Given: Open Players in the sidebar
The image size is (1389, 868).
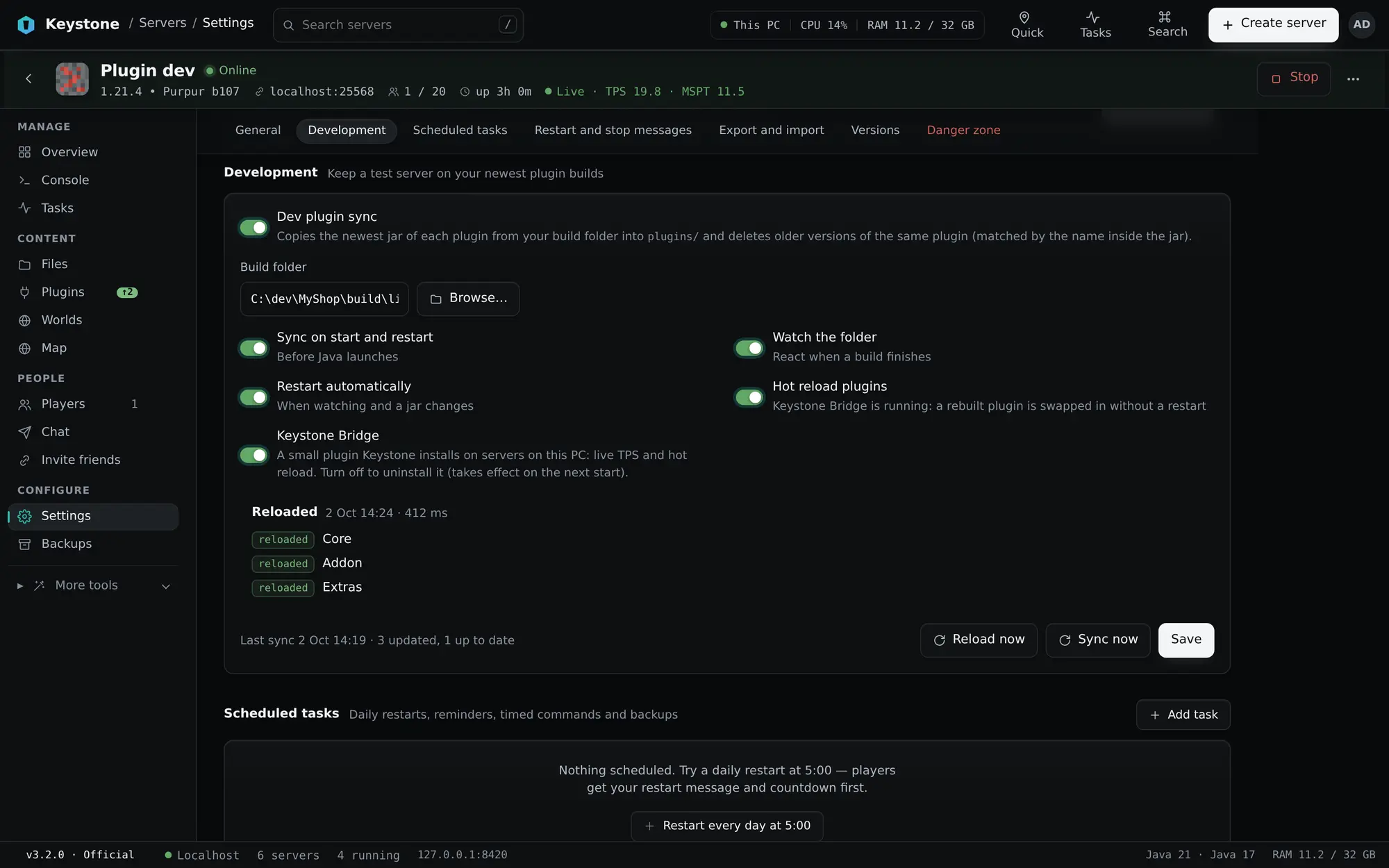Looking at the screenshot, I should 93,403.
